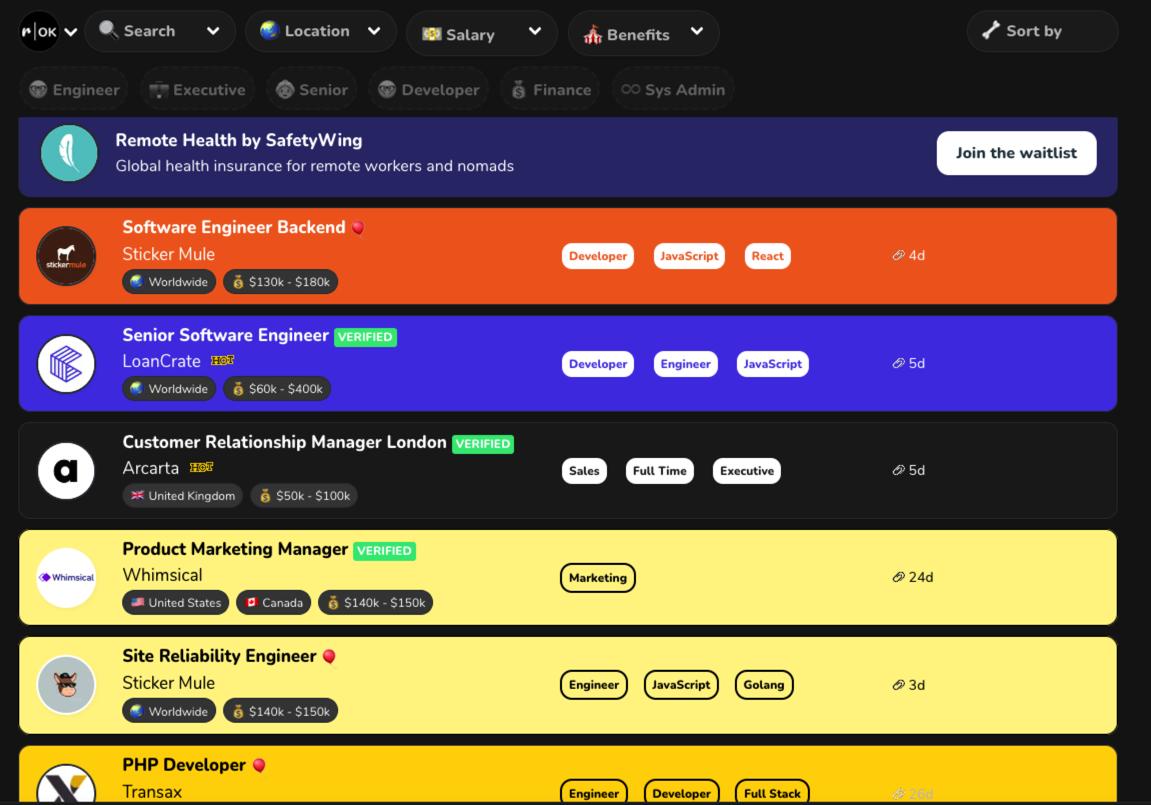Screen dimensions: 1151x805
Task: Select JavaScript tag on Software Engineer Backend row
Action: coord(689,256)
